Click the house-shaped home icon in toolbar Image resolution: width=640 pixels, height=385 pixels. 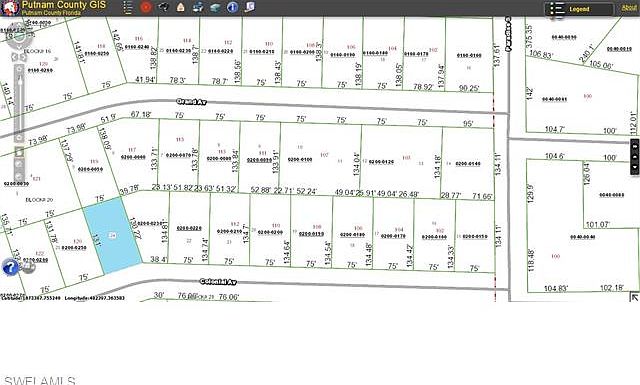point(181,7)
